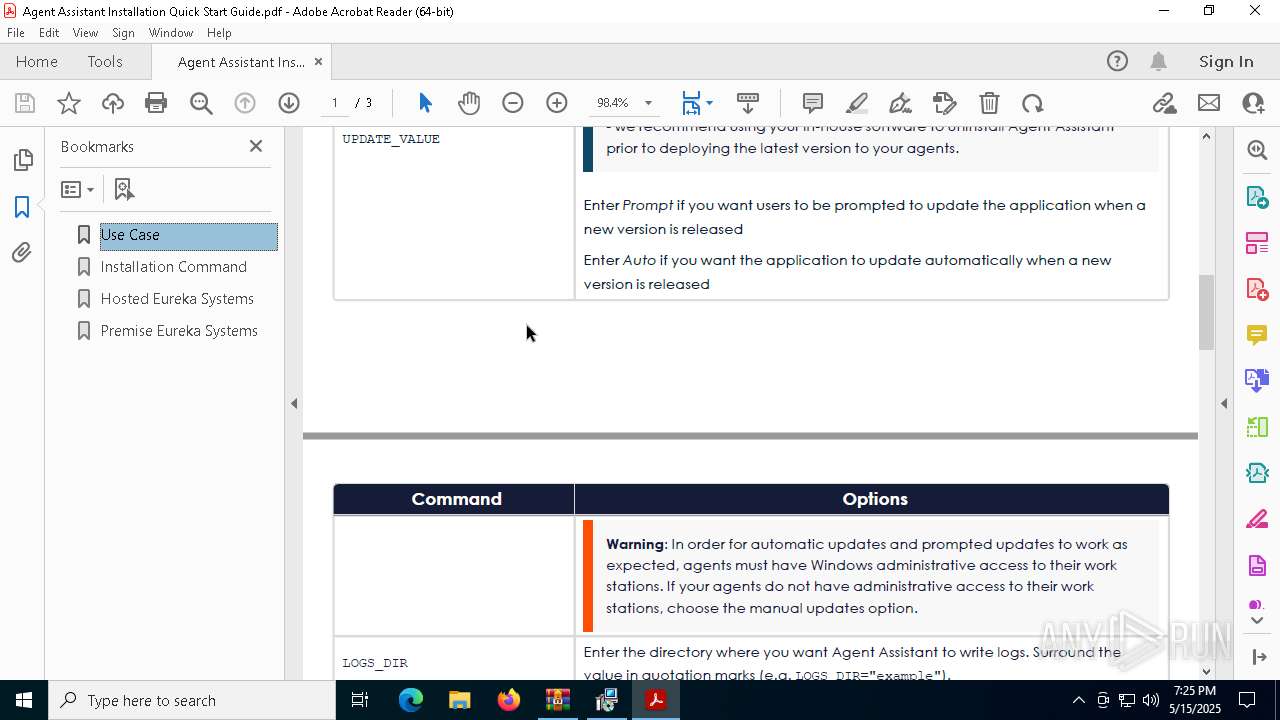Switch to the Tools tab
Screen dimensions: 1280x720
point(105,62)
